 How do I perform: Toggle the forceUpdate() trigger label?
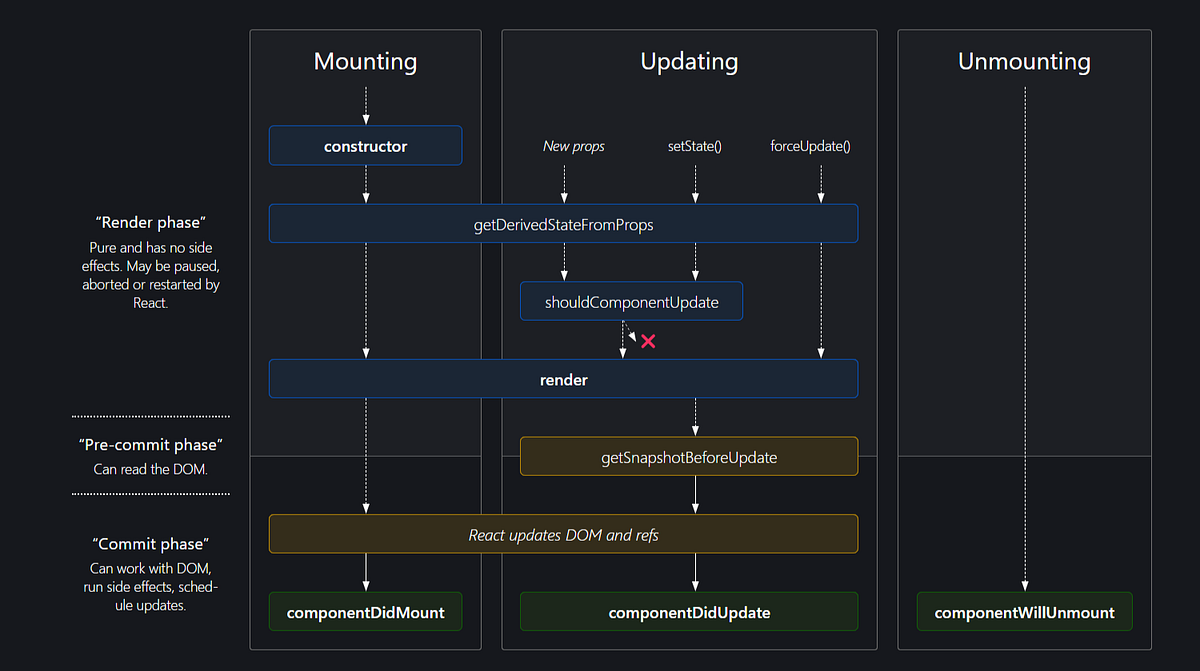[x=810, y=145]
